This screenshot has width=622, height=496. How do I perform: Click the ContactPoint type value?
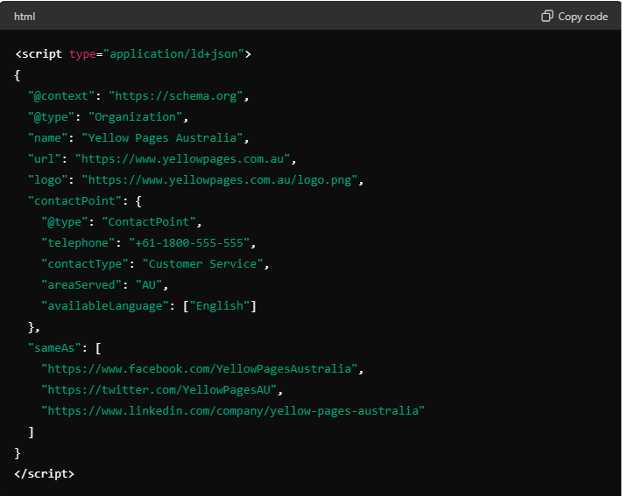pyautogui.click(x=151, y=222)
